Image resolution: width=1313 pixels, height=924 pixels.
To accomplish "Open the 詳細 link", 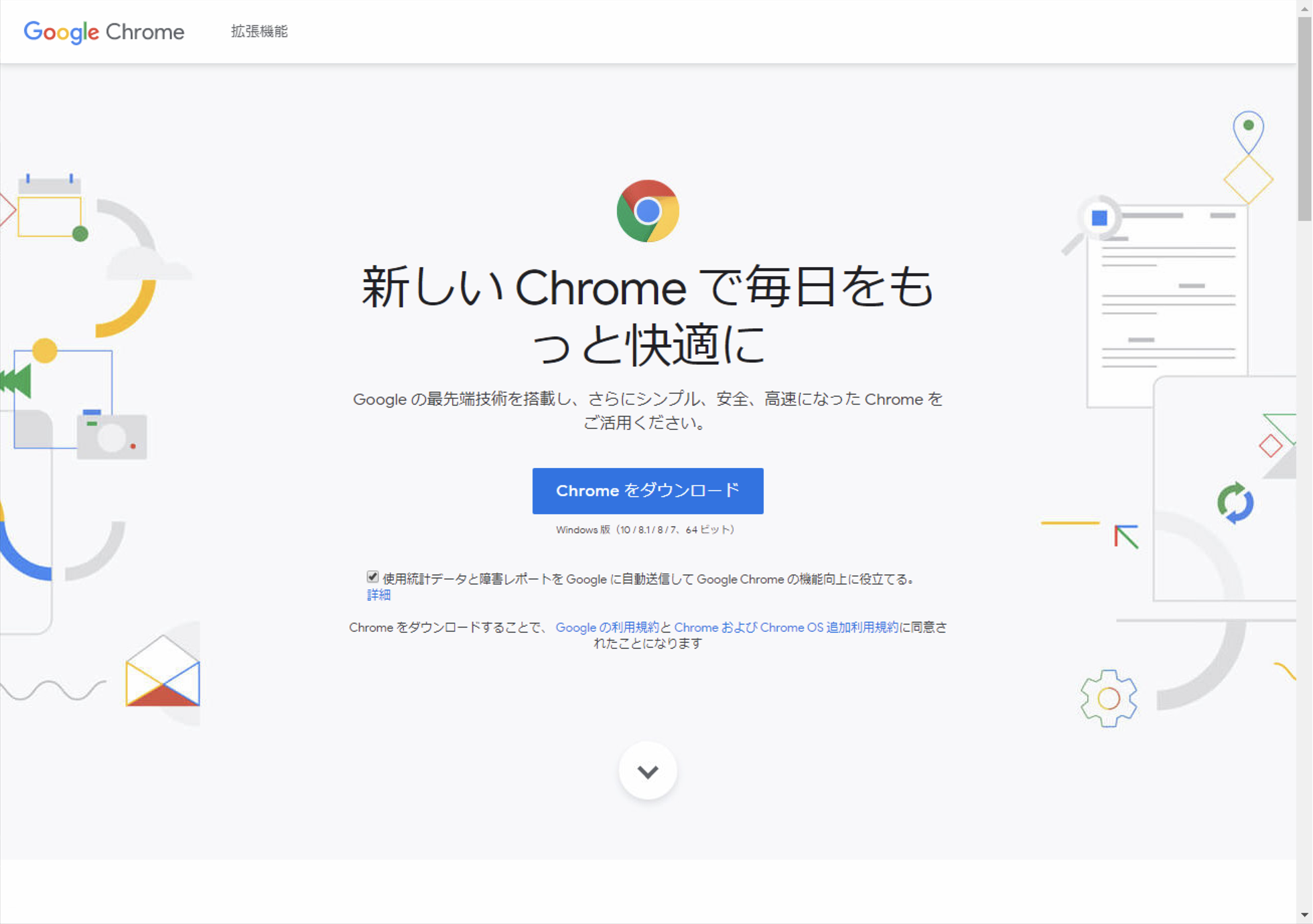I will pyautogui.click(x=378, y=595).
